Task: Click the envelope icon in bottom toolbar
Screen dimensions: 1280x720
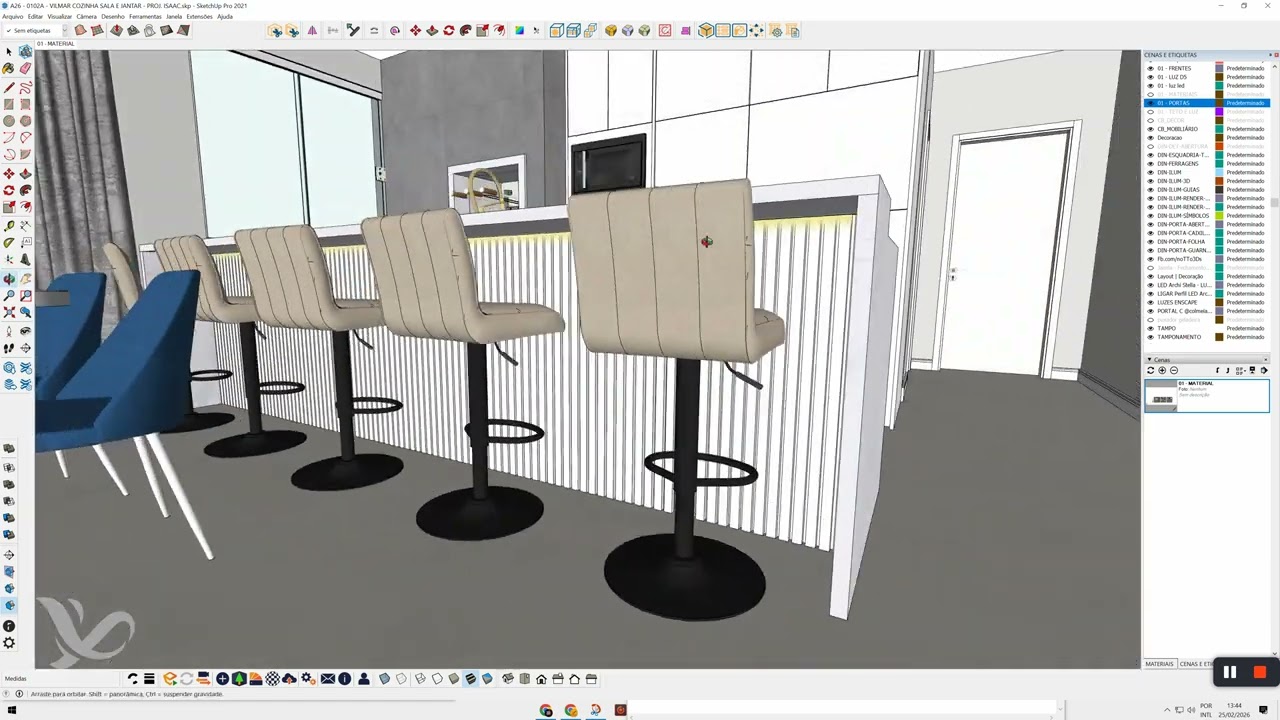Action: [328, 679]
